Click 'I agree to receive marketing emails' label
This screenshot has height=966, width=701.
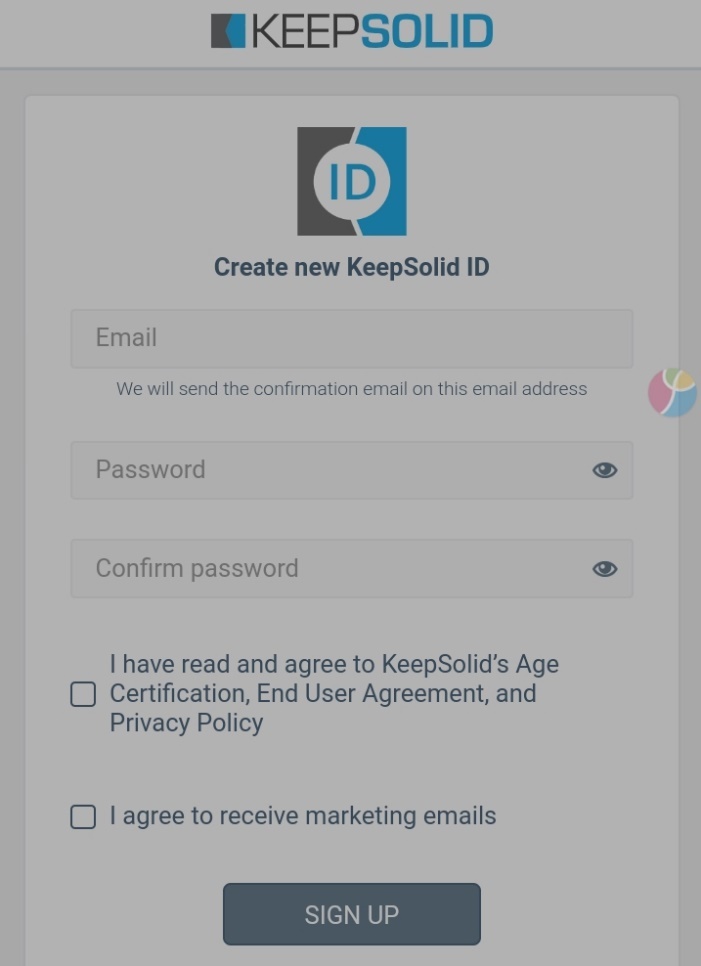(303, 816)
